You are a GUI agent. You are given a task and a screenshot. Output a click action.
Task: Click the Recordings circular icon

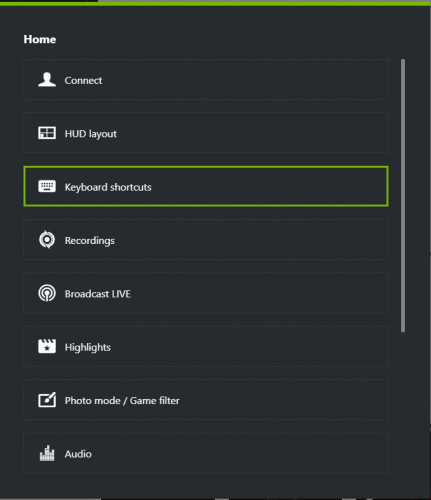click(47, 240)
